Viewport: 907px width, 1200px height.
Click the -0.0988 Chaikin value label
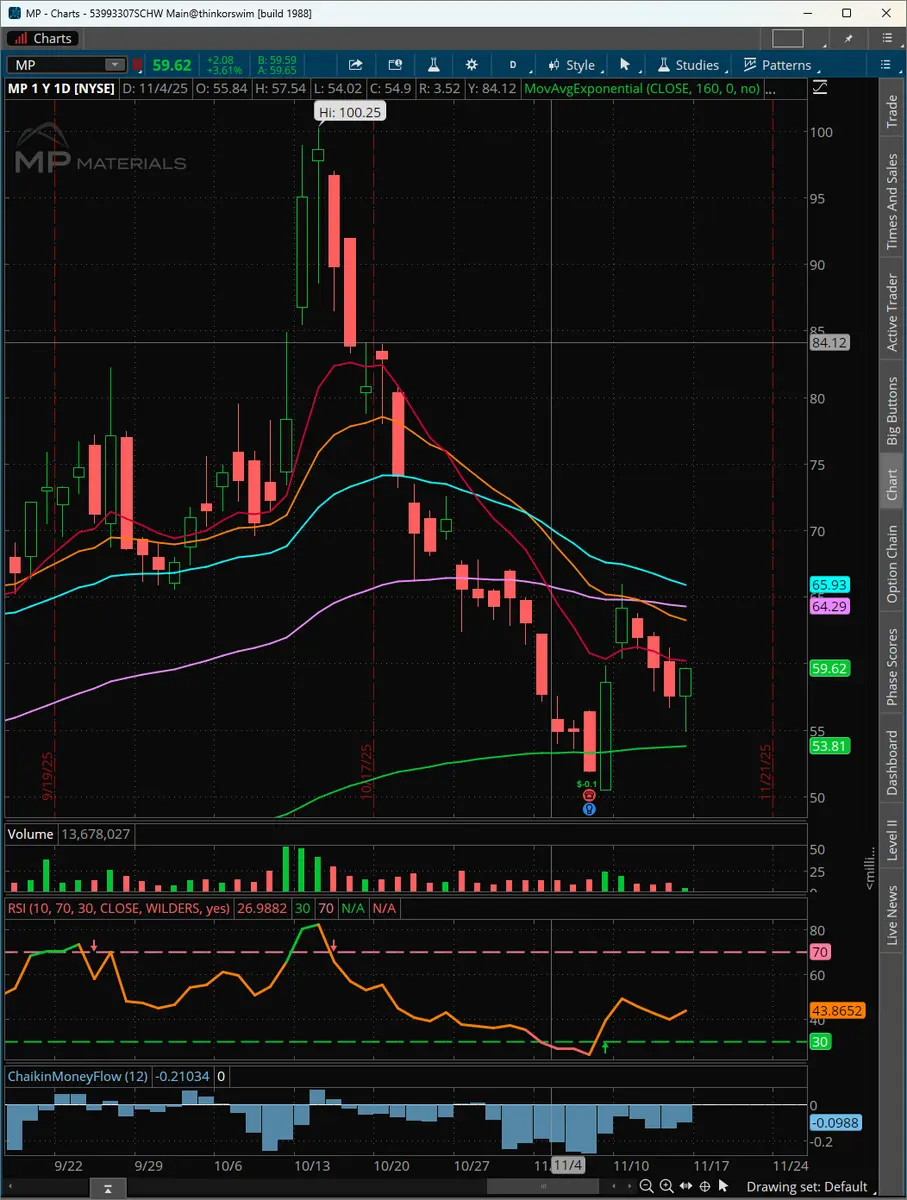(x=835, y=1123)
